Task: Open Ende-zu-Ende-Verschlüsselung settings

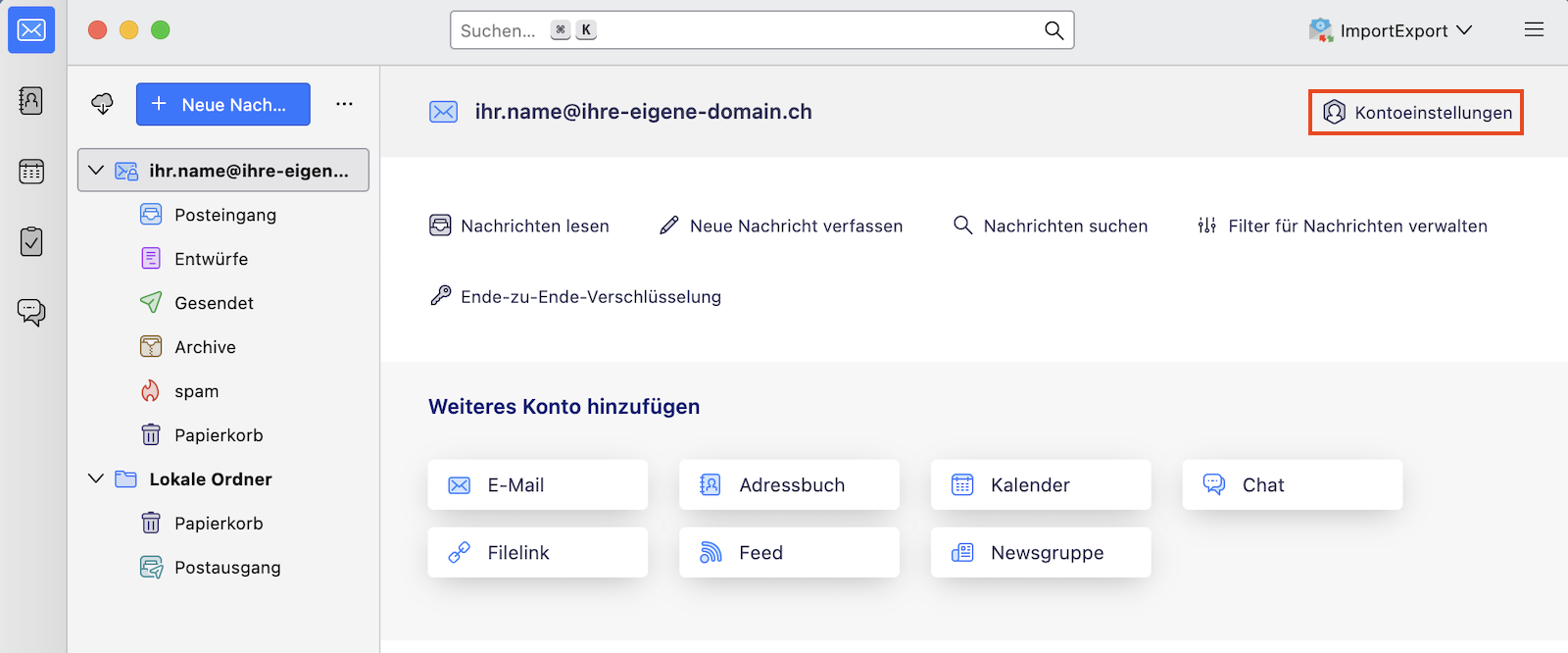Action: pyautogui.click(x=575, y=296)
